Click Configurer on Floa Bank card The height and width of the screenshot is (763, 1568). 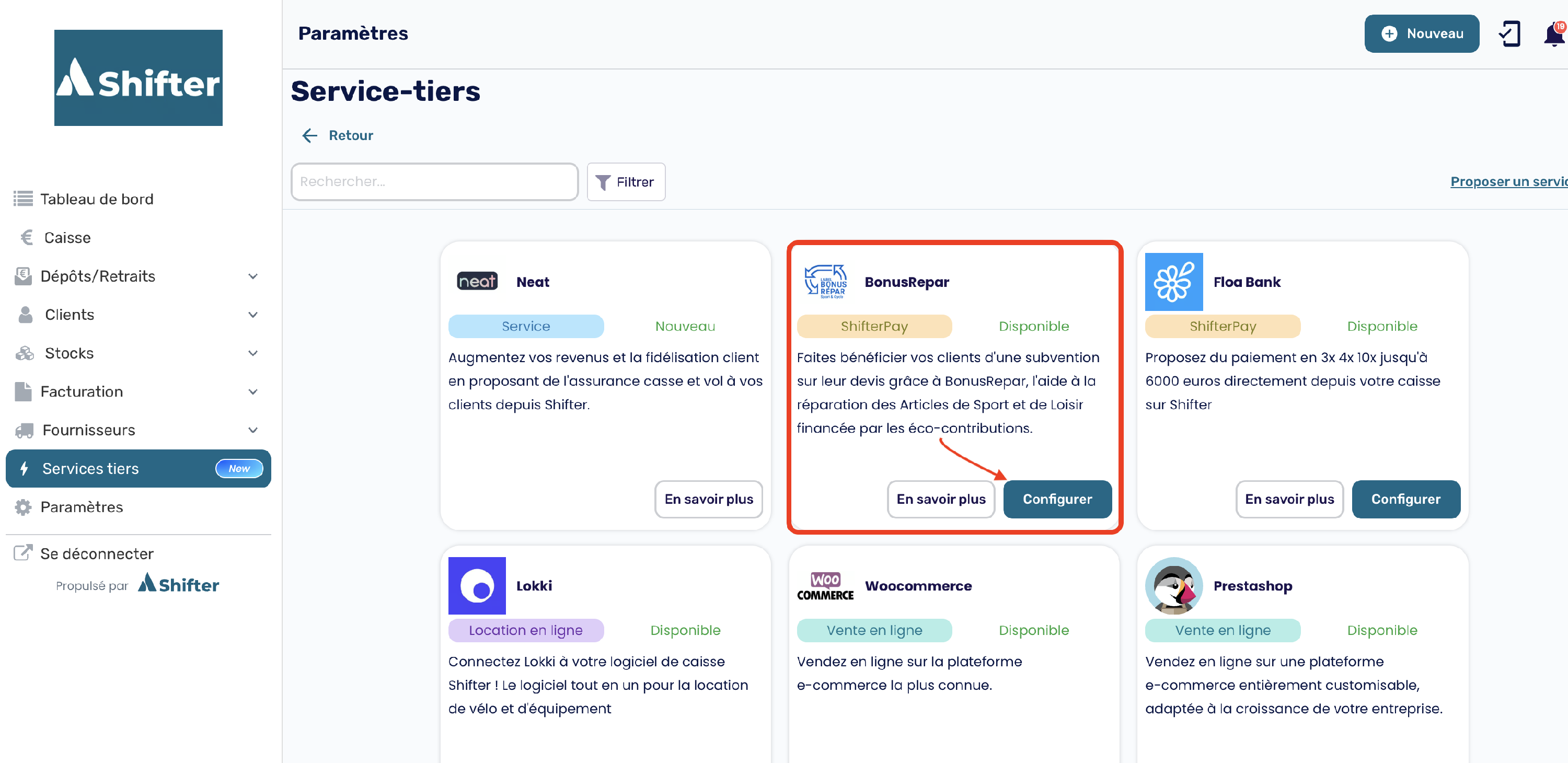[1405, 499]
